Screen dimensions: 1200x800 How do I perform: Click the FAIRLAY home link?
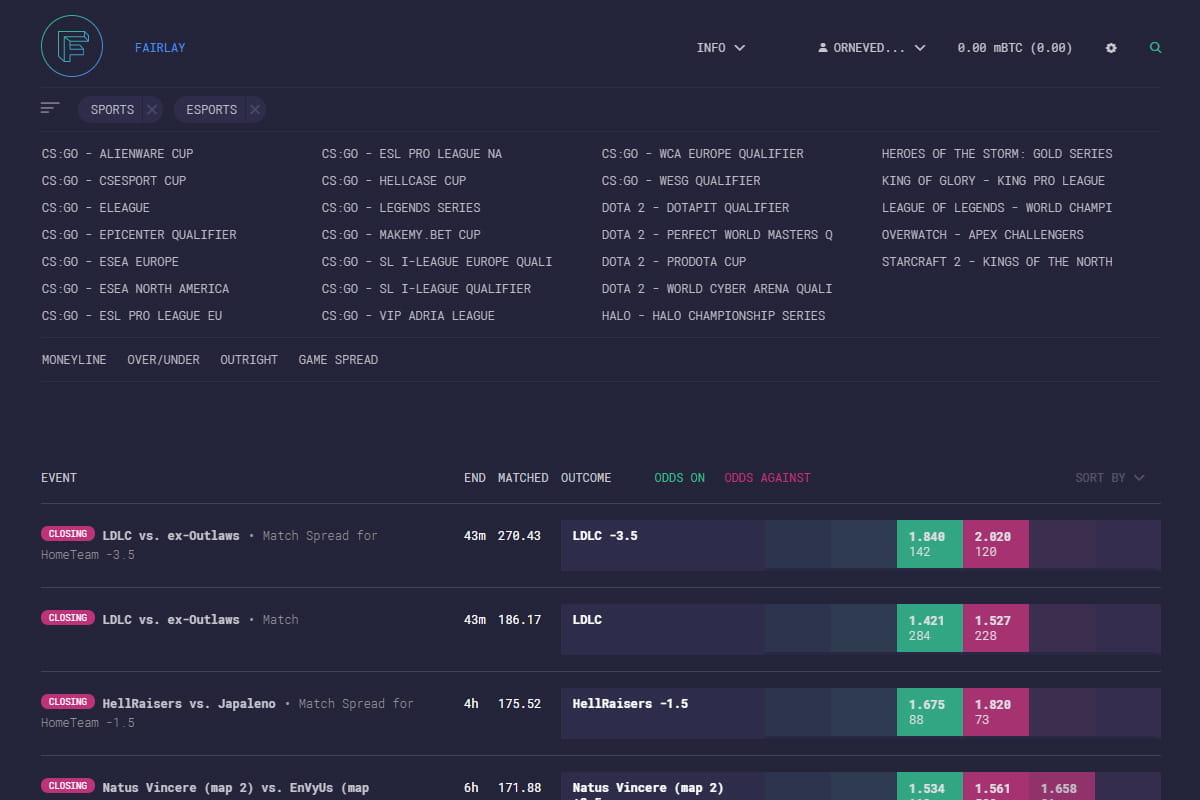click(x=160, y=48)
